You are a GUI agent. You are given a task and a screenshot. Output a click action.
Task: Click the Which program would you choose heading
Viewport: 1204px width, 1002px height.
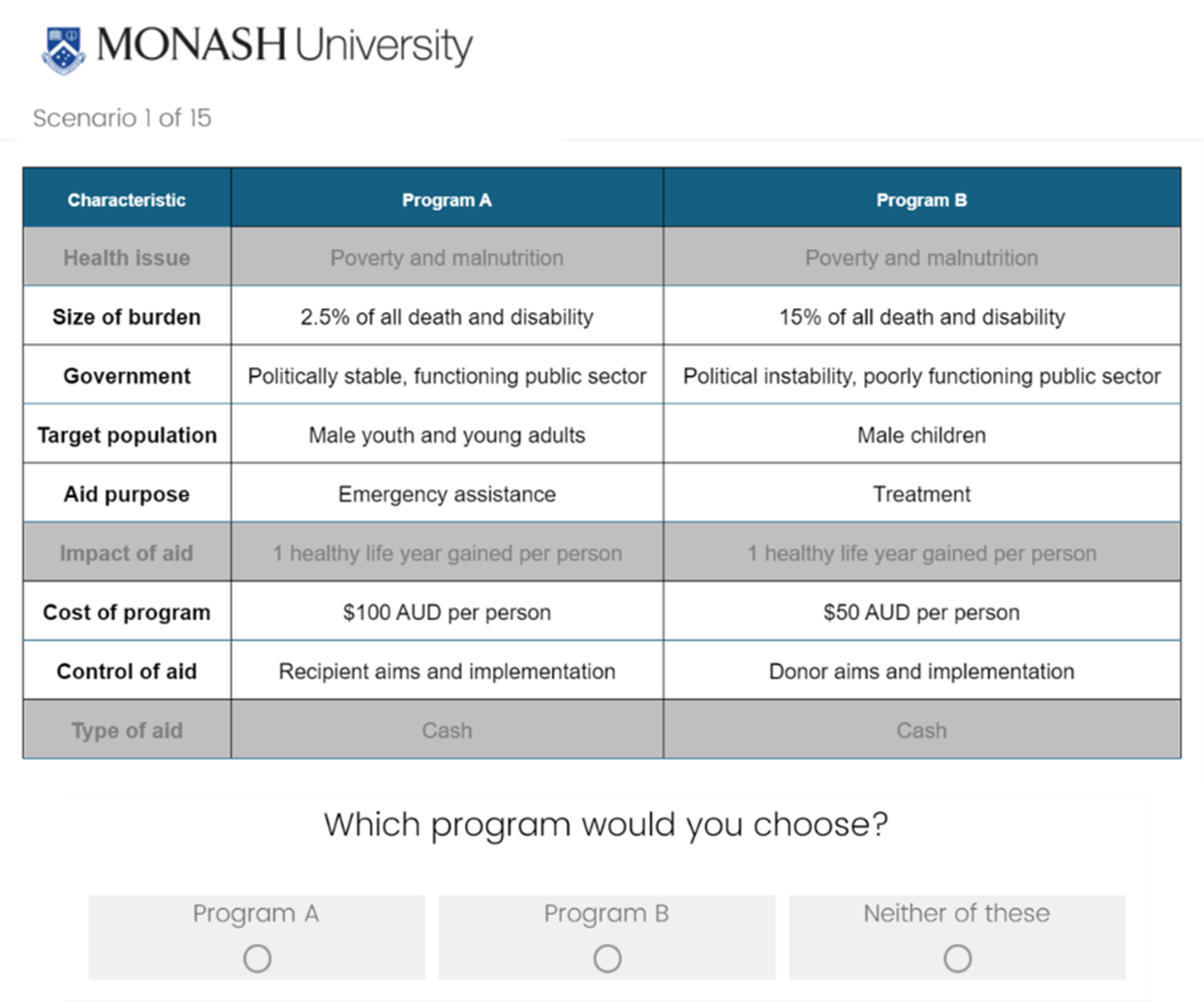(605, 825)
